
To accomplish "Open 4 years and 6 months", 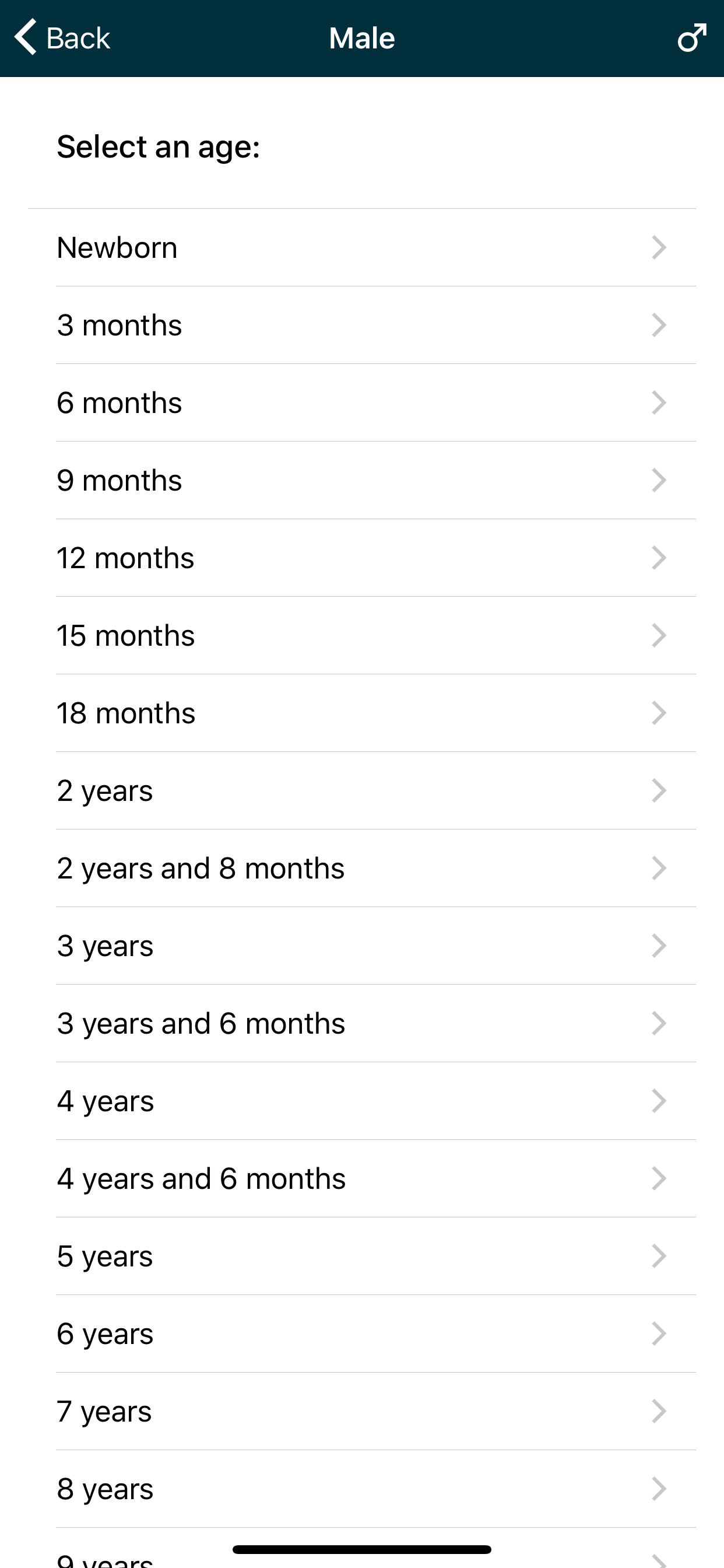I will coord(201,1178).
